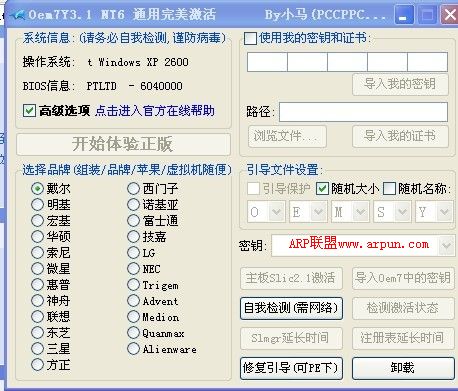
Task: Click the 导入我的密钥 button
Action: (x=400, y=84)
